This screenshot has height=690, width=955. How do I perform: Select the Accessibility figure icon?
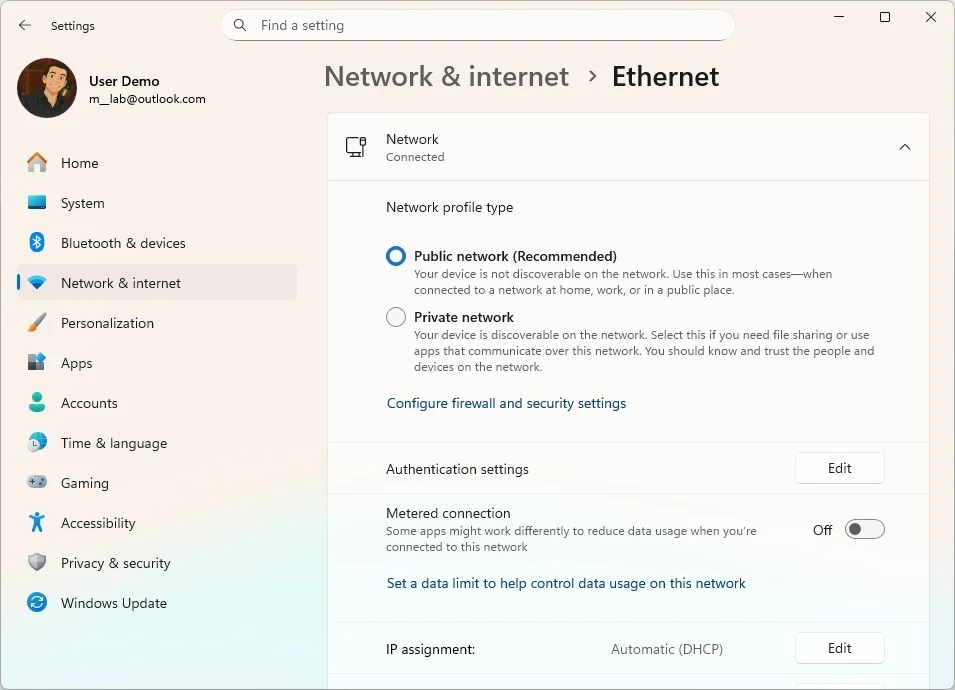[x=37, y=523]
